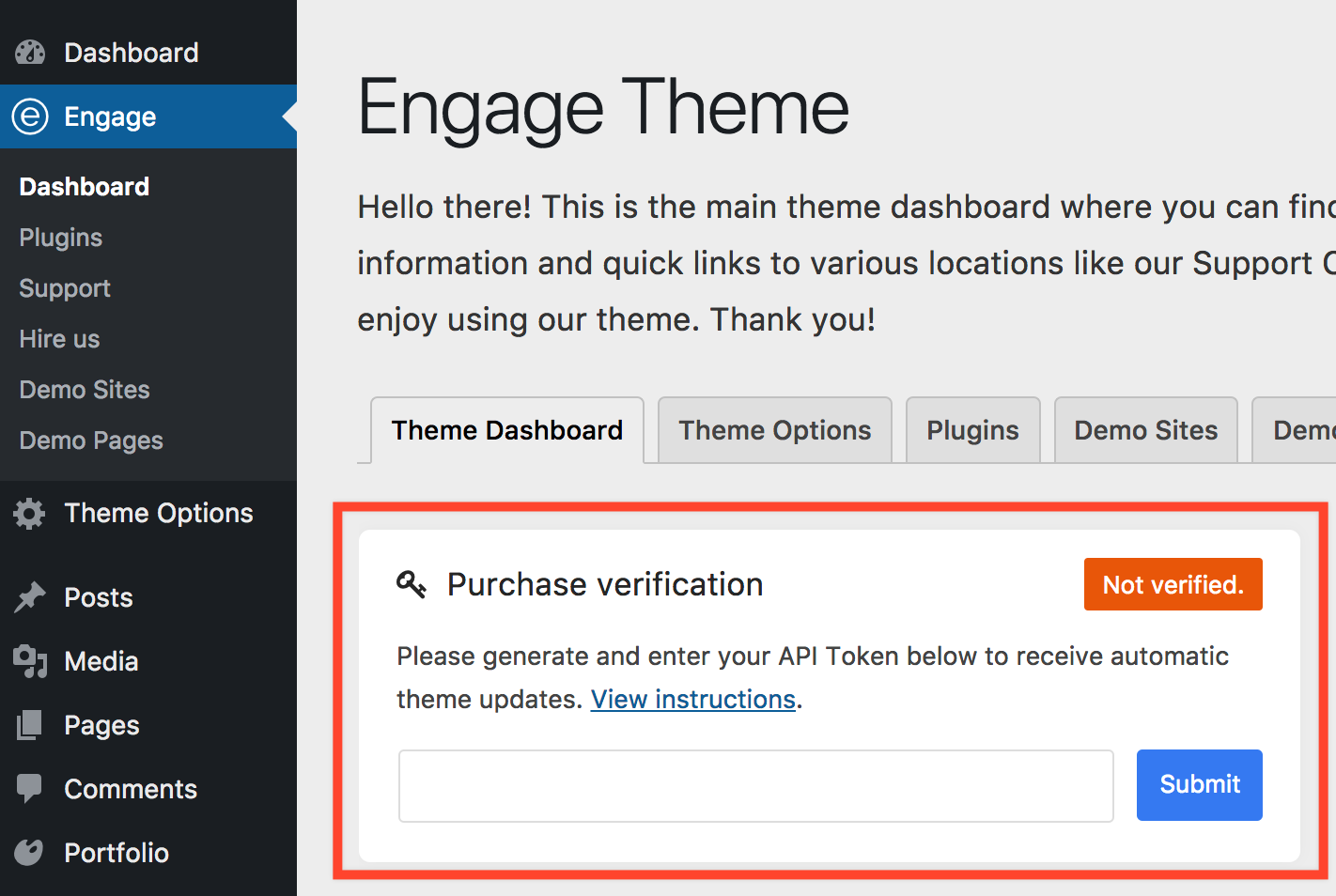Click the key icon beside Purchase verification
The width and height of the screenshot is (1336, 896).
(412, 584)
